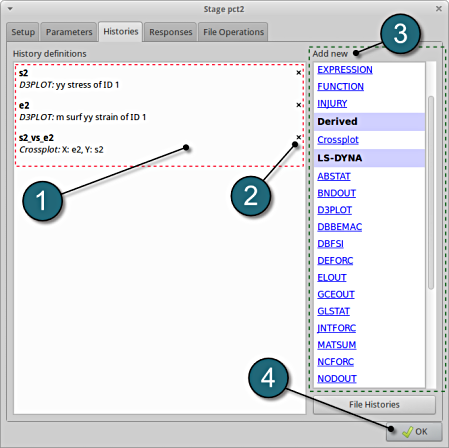The height and width of the screenshot is (448, 449).
Task: Add a new INJURY history
Action: 332,103
